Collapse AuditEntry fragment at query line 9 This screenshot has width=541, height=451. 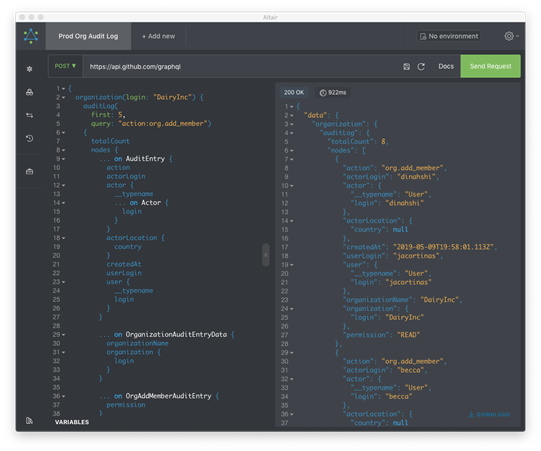63,159
